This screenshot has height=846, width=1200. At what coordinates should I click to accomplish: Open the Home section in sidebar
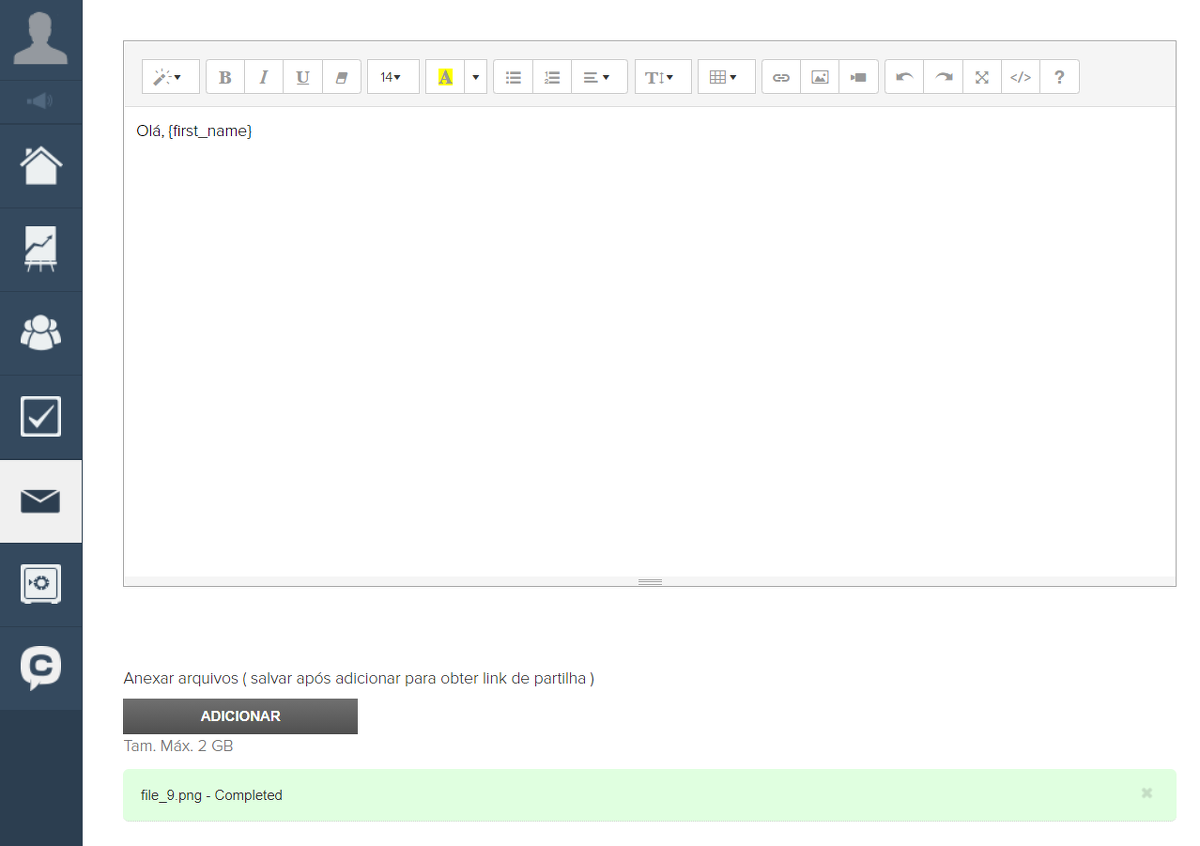pos(41,166)
